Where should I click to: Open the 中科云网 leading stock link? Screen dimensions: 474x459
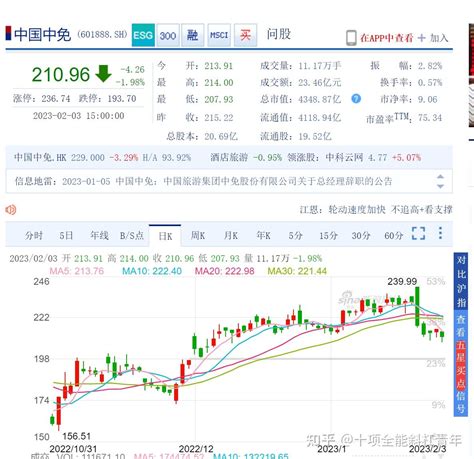pos(344,157)
